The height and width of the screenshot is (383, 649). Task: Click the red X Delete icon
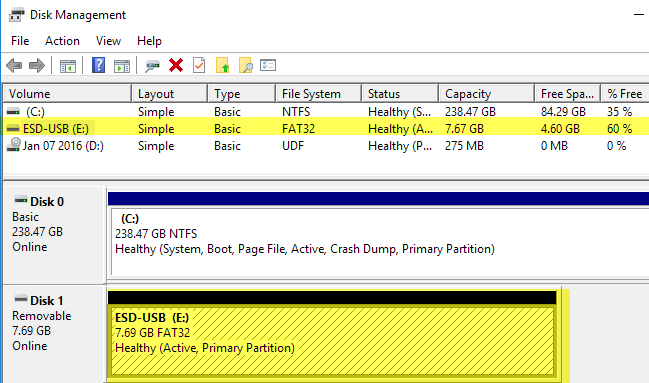(176, 65)
